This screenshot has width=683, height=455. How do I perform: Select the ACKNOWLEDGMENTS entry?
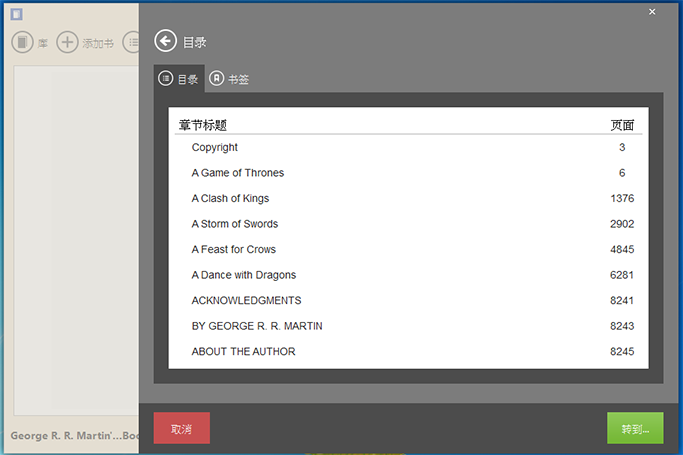tap(246, 301)
